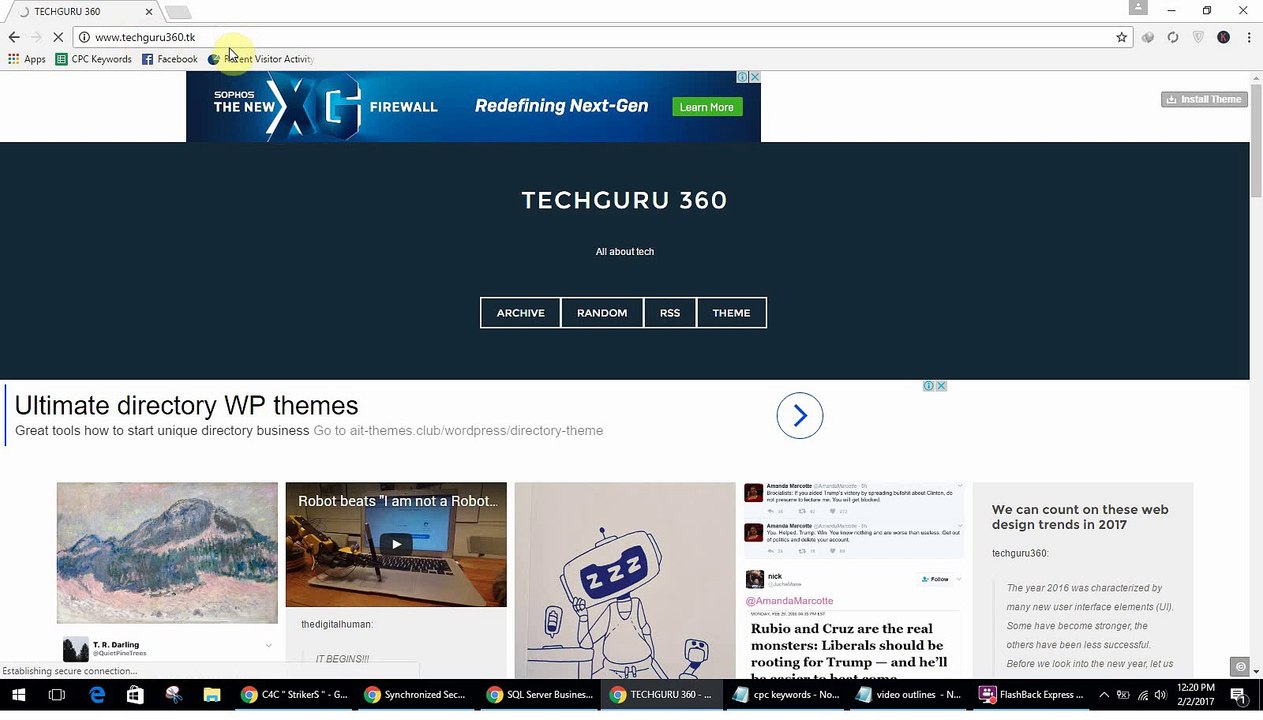This screenshot has width=1263, height=720.
Task: Click the blue arrow circle on directory ad
Action: [800, 416]
